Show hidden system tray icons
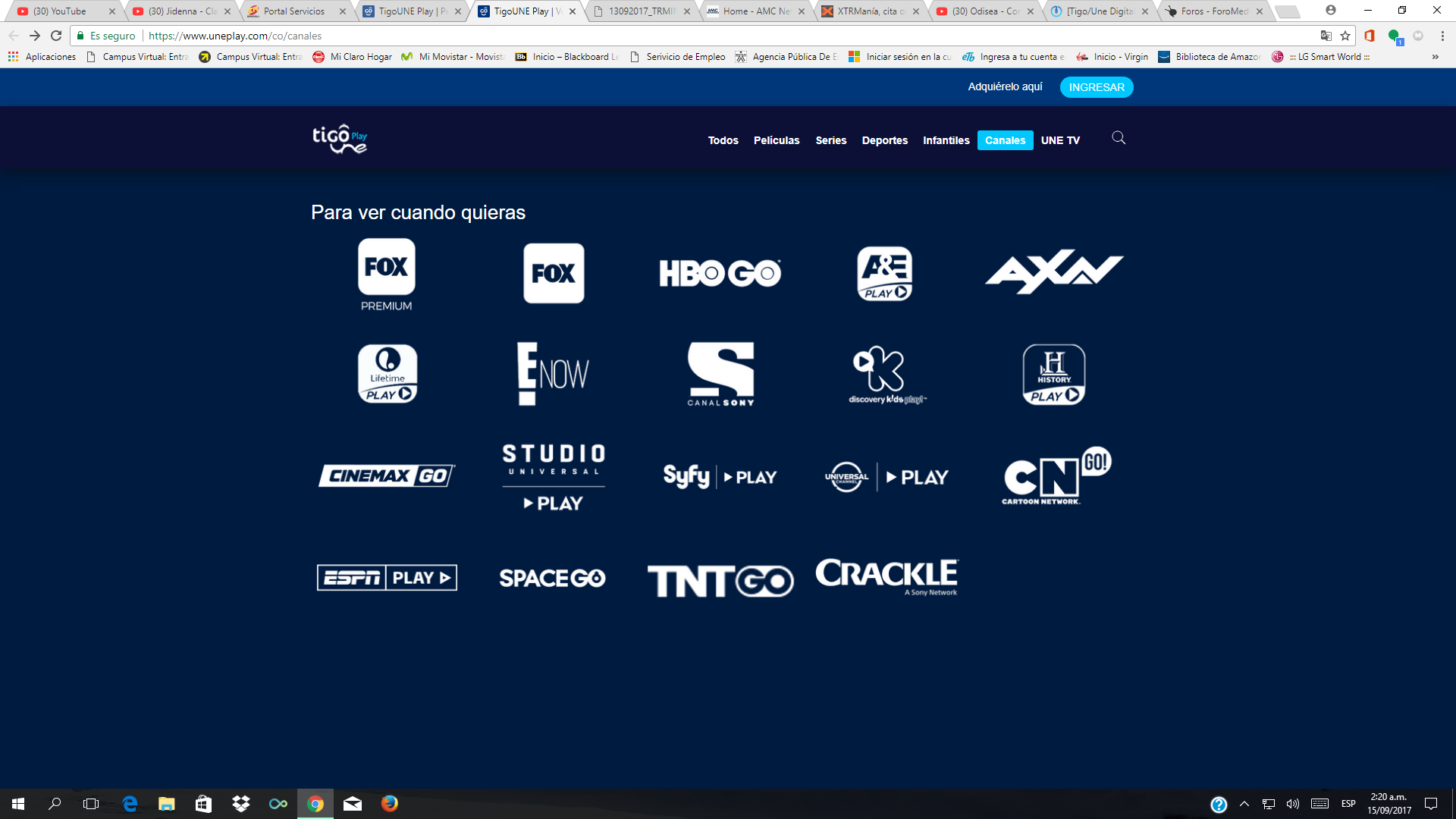Image resolution: width=1456 pixels, height=819 pixels. [x=1244, y=804]
